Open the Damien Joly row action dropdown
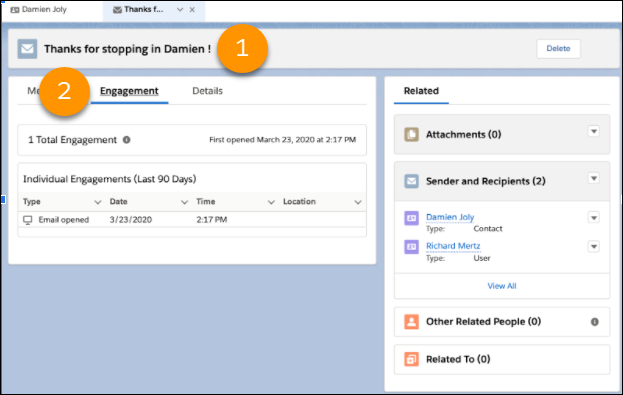 594,218
